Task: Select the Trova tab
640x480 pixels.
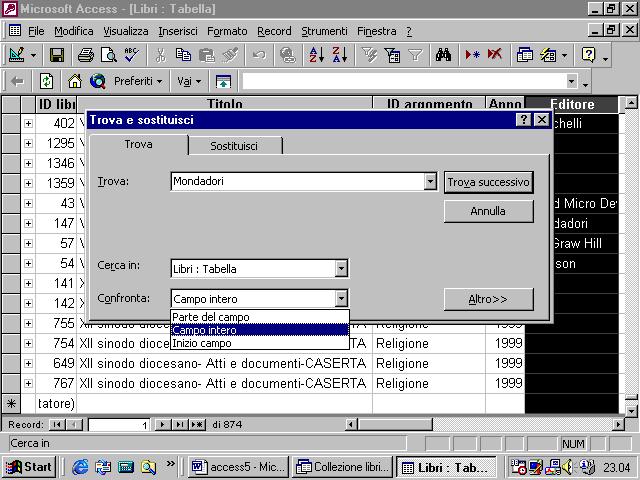Action: pos(139,144)
